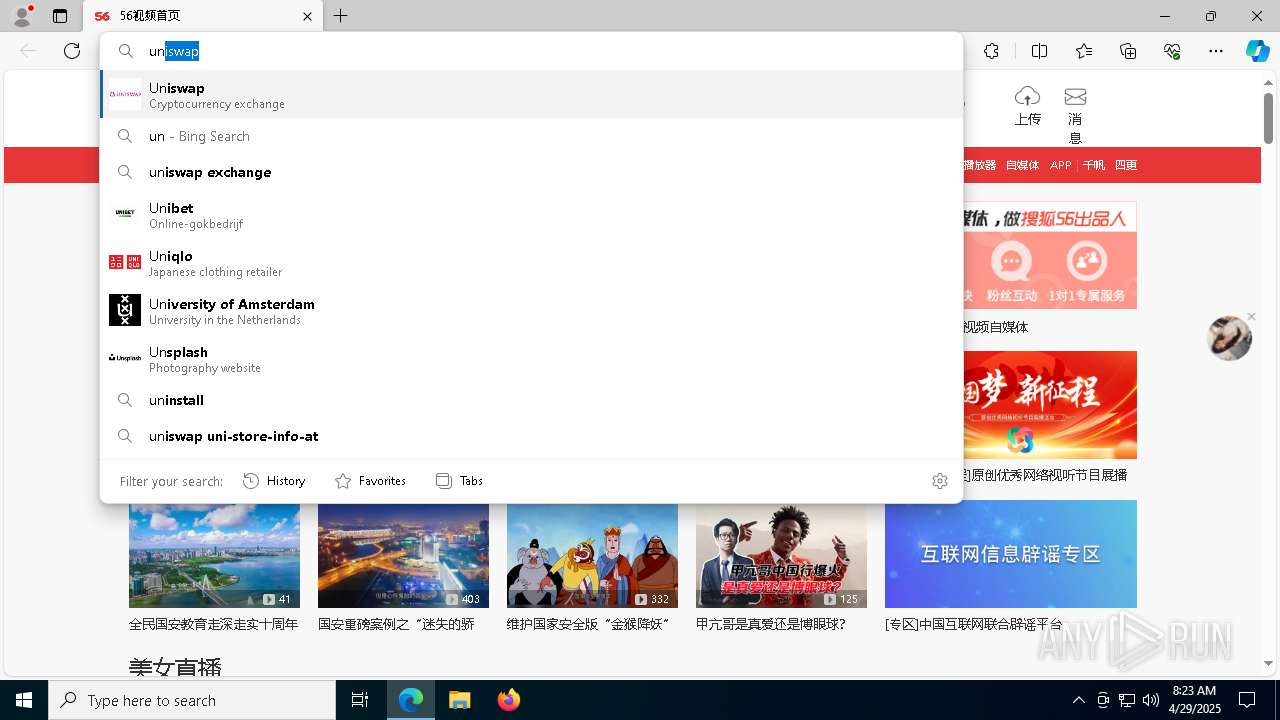Click Microsoft Edge taskbar icon
1280x720 pixels.
(411, 700)
